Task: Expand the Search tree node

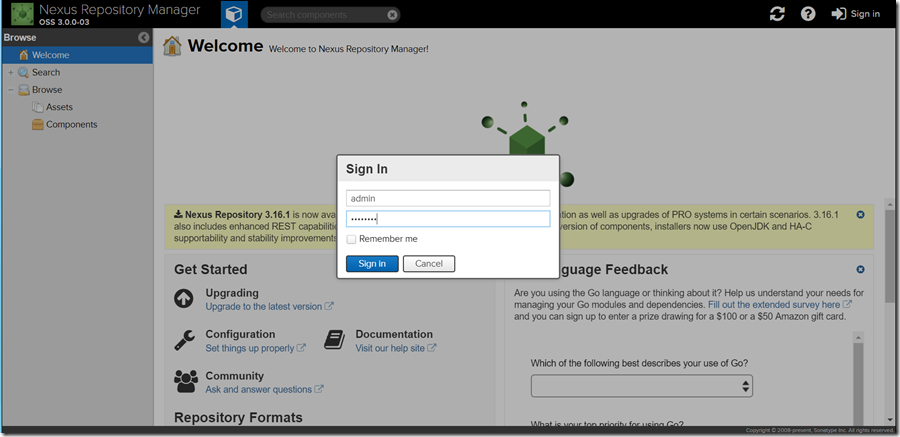Action: (x=10, y=72)
